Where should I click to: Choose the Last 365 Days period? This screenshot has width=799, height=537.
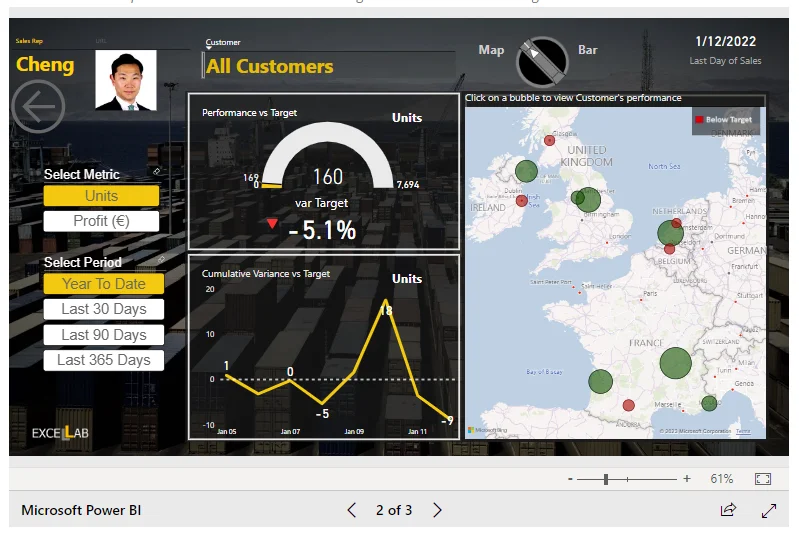point(104,360)
